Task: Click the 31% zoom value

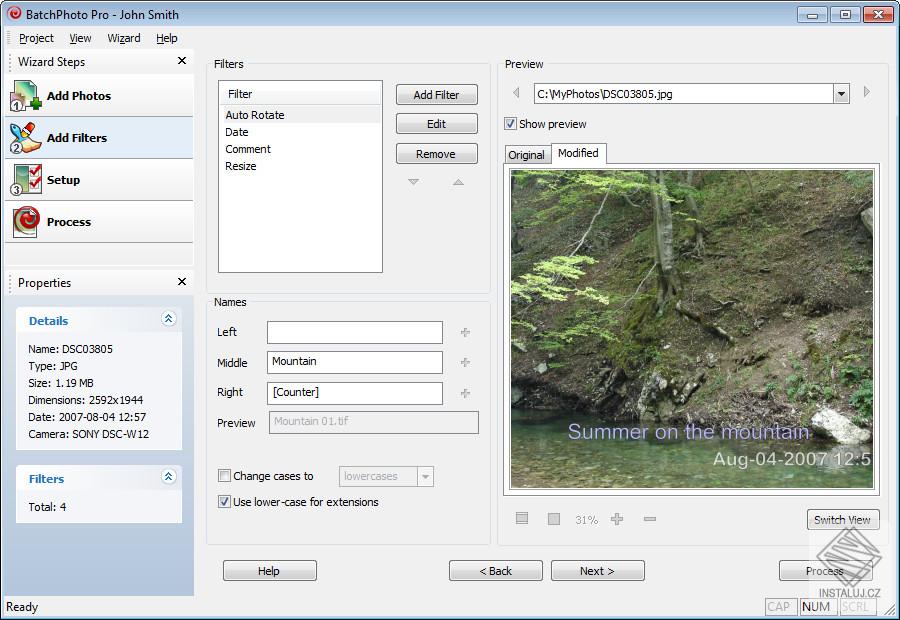Action: pos(586,520)
